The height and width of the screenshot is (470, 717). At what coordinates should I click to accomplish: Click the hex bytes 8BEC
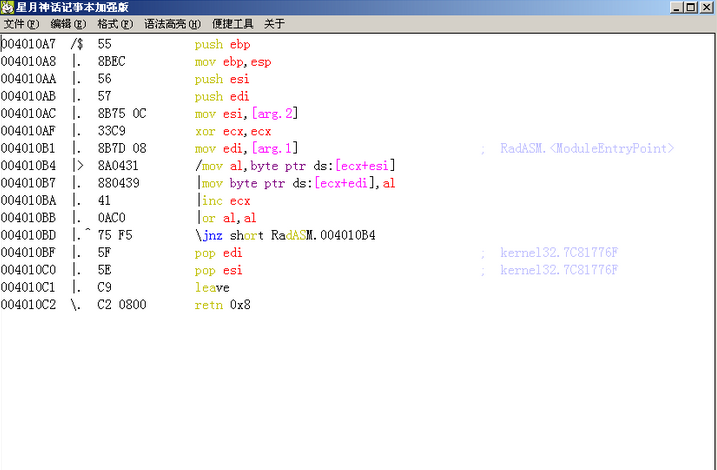pos(111,62)
